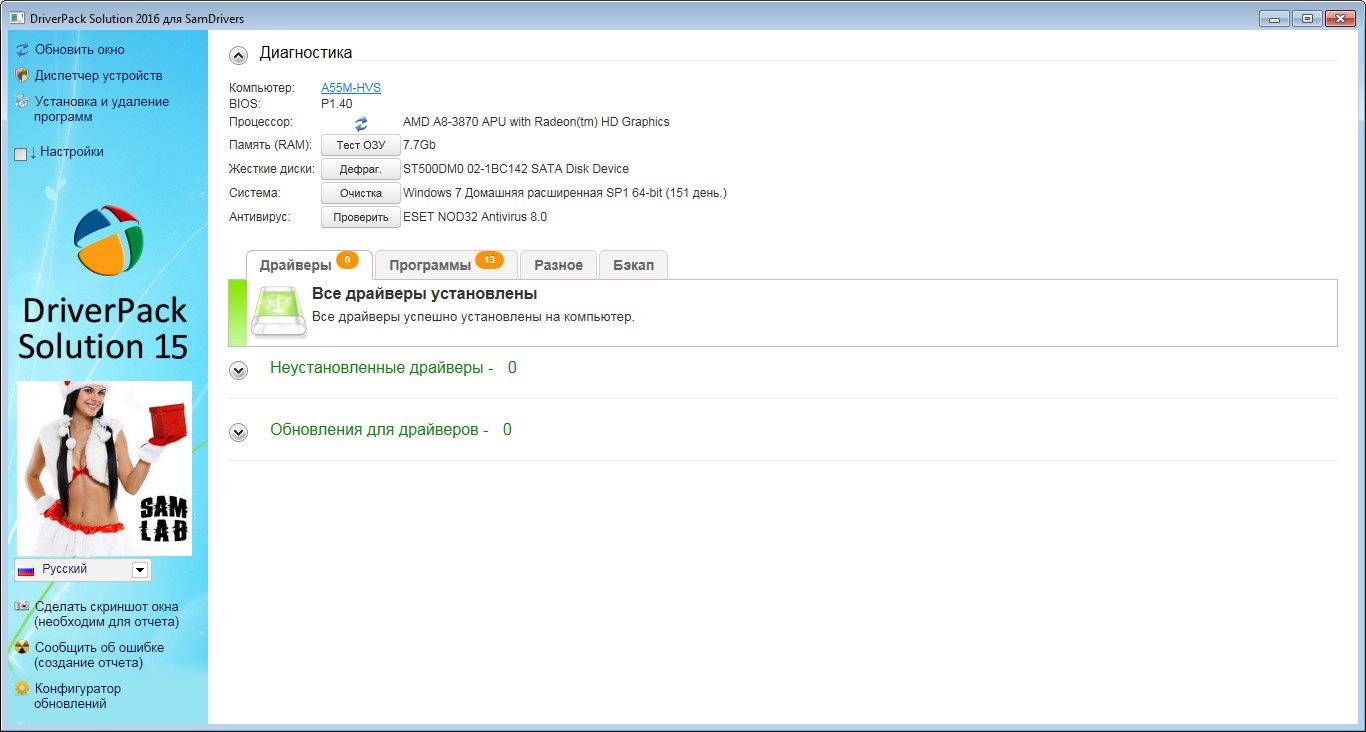
Task: Click the Russian flag icon
Action: point(27,570)
